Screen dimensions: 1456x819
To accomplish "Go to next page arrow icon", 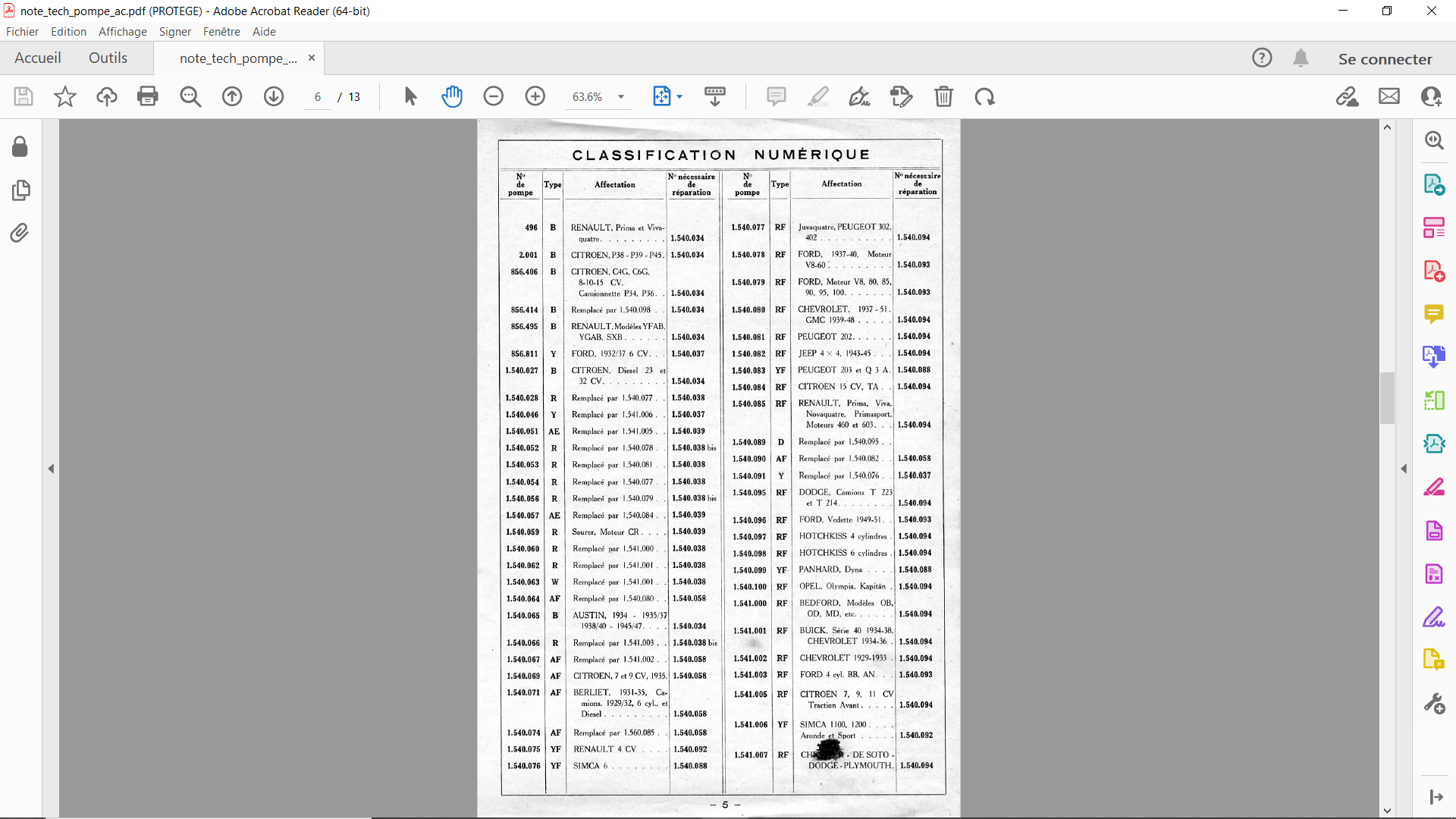I will pyautogui.click(x=274, y=96).
